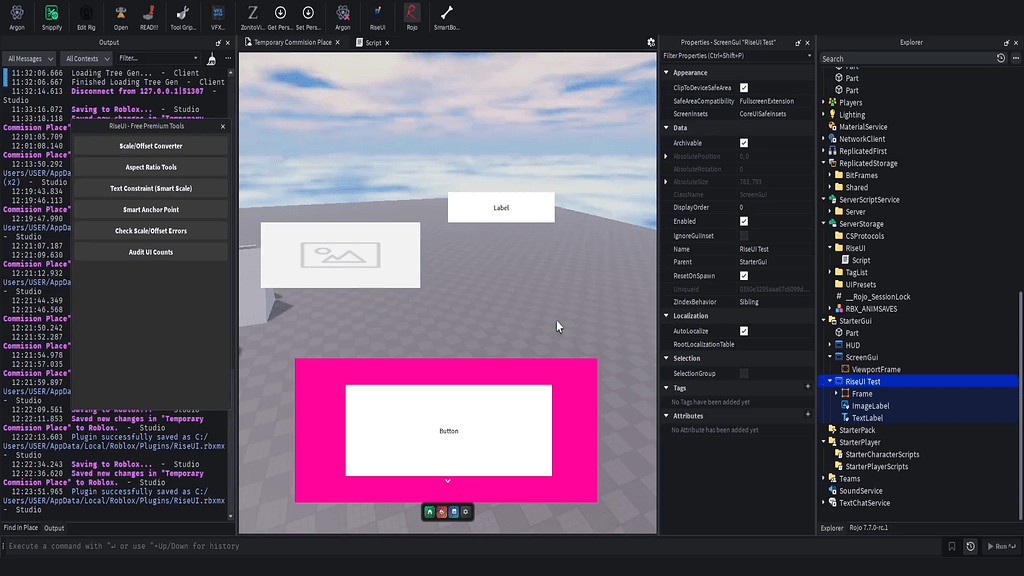Open All Contexts dropdown
The image size is (1024, 576).
pos(88,59)
